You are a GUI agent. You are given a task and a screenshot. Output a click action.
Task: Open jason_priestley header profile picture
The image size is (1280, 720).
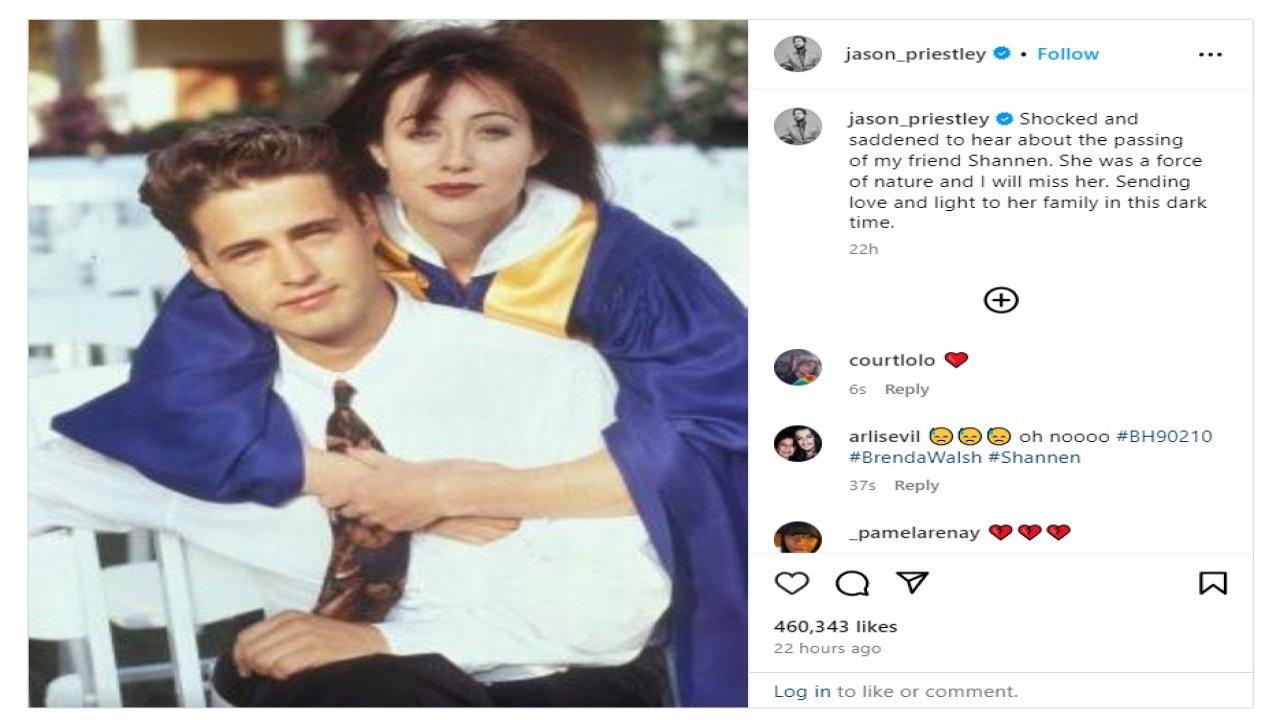[x=798, y=54]
